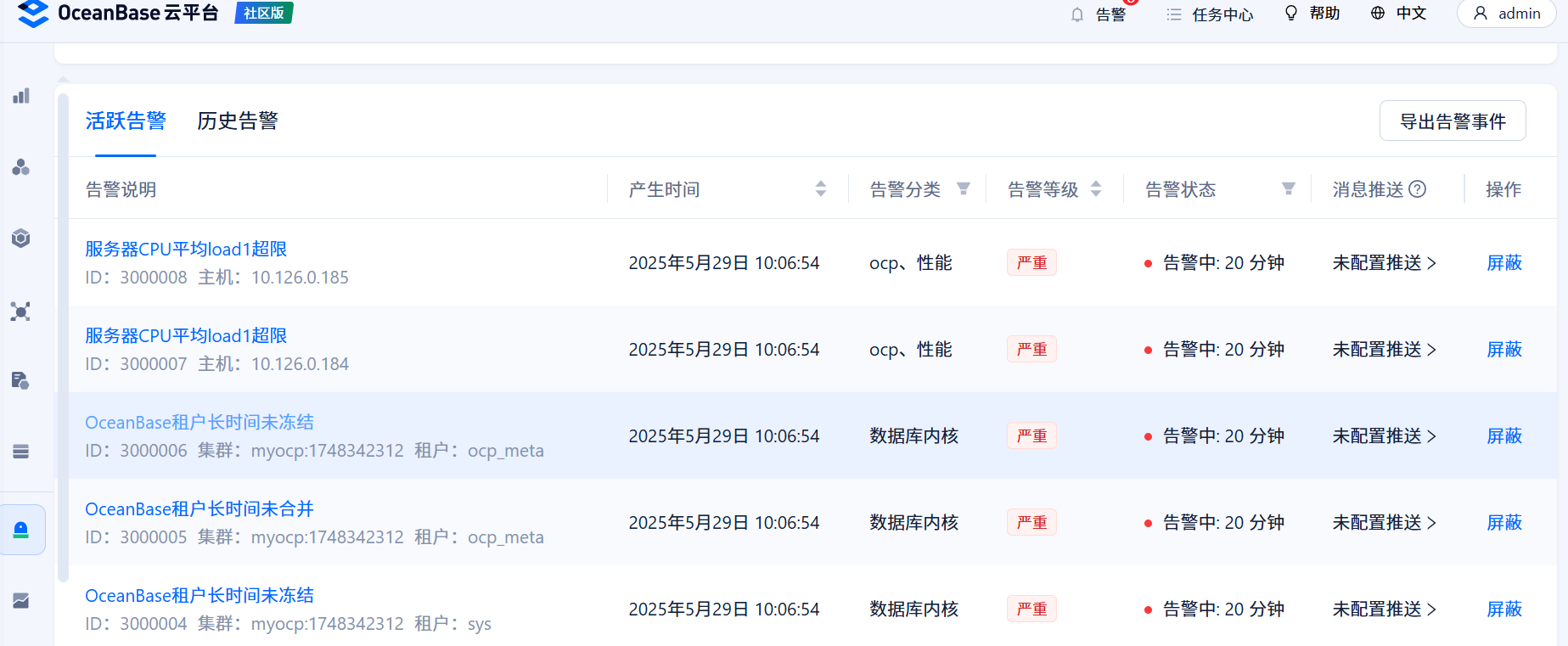1568x646 pixels.
Task: Click 未配置推送 for alarm ID 3000004
Action: (1385, 609)
